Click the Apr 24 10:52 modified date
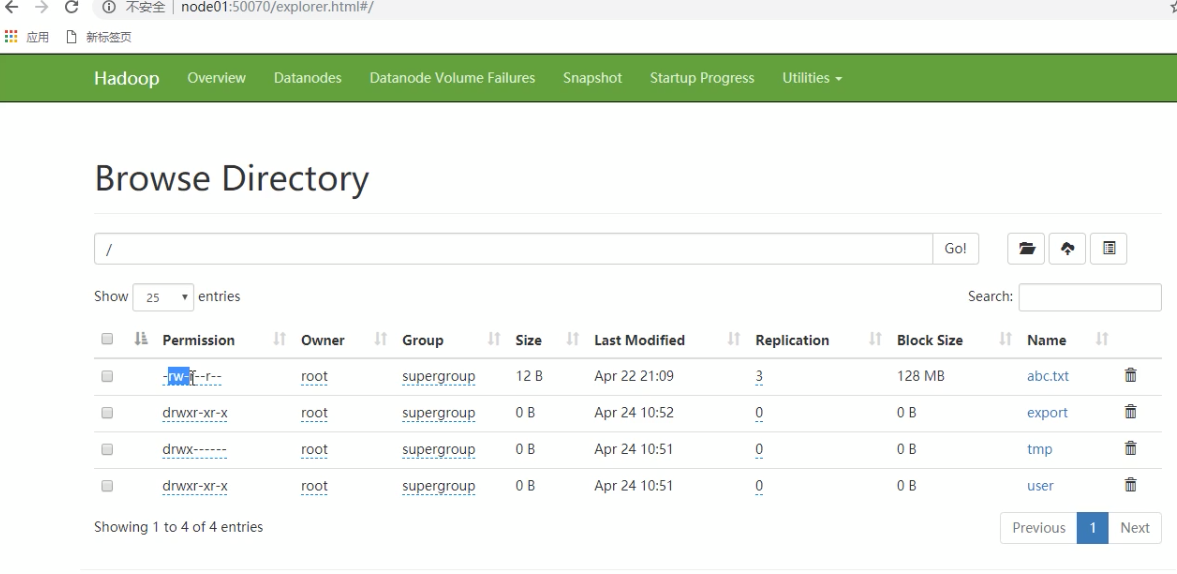The height and width of the screenshot is (574, 1177). coord(634,413)
